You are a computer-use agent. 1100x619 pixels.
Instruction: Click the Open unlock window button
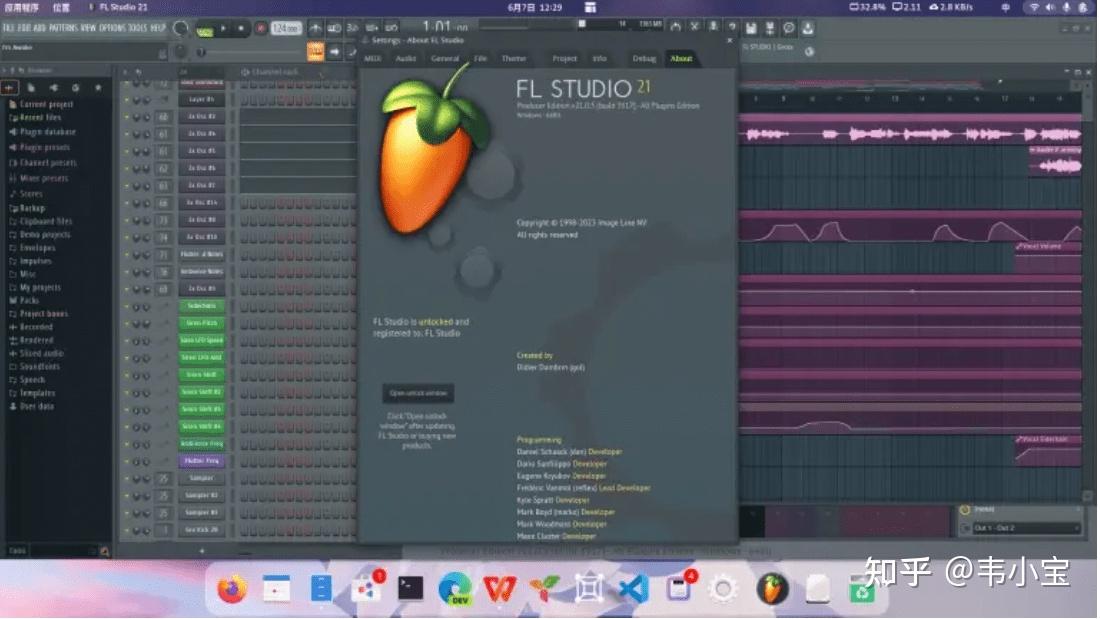418,392
